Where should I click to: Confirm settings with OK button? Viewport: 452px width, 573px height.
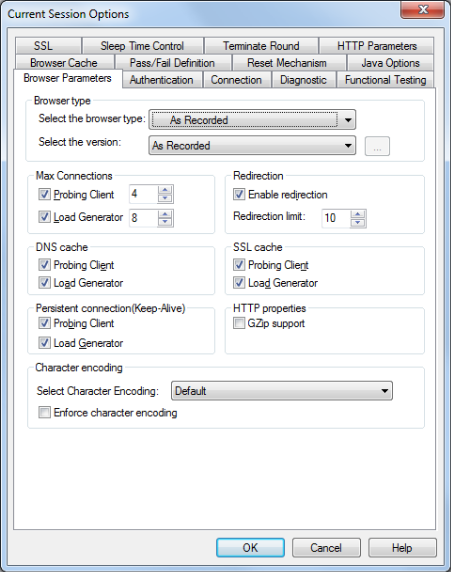pyautogui.click(x=250, y=547)
